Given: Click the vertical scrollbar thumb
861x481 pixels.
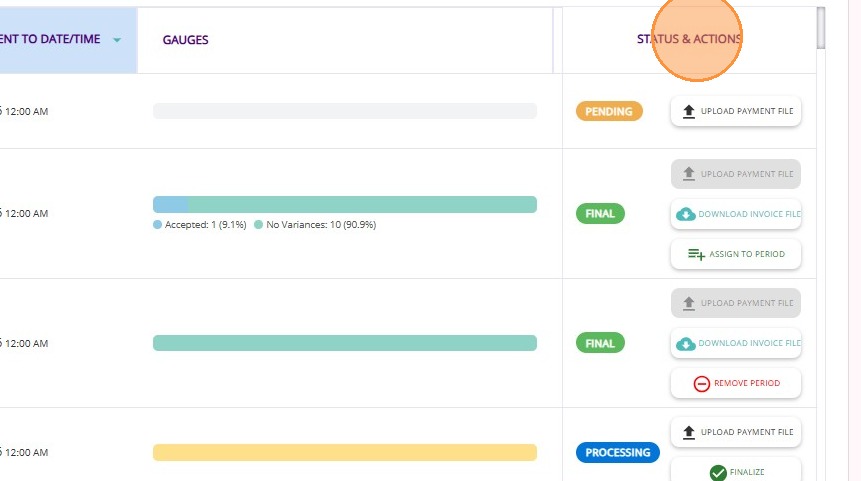Looking at the screenshot, I should [x=821, y=28].
